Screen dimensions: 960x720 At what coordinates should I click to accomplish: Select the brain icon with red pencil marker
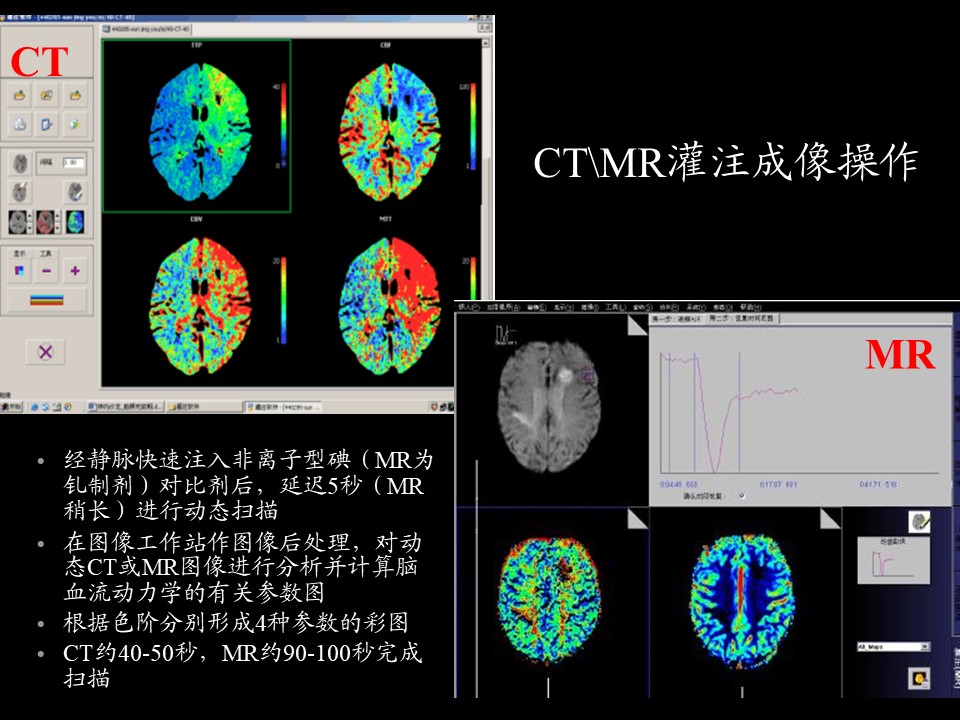click(20, 192)
